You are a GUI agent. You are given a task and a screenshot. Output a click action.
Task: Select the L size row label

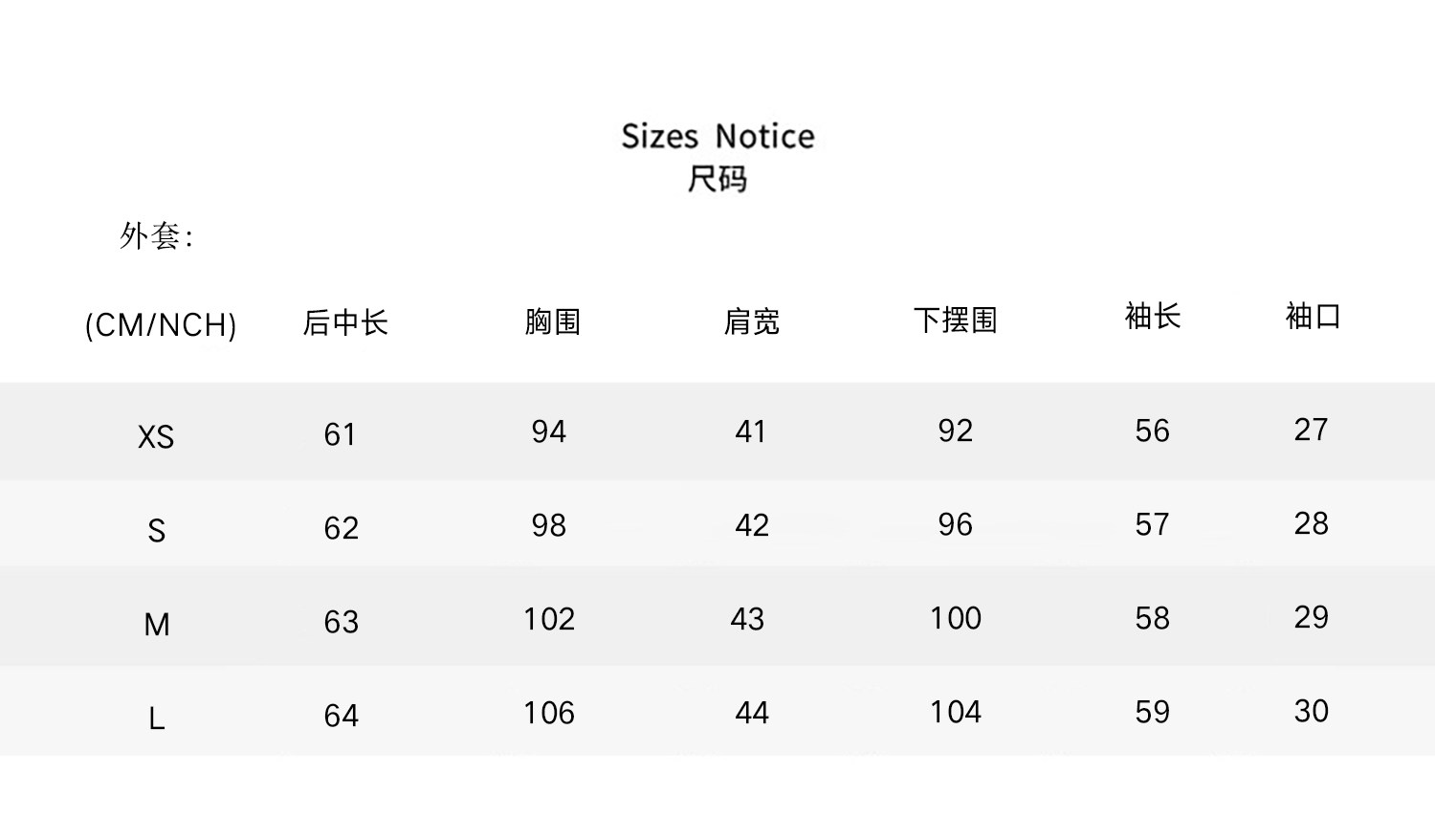157,718
